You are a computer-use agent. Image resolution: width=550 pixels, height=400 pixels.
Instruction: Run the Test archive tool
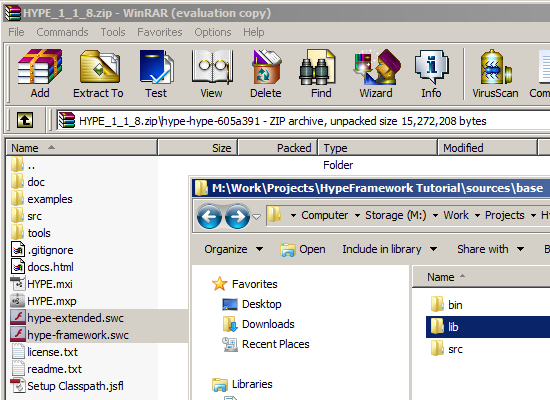coord(156,74)
